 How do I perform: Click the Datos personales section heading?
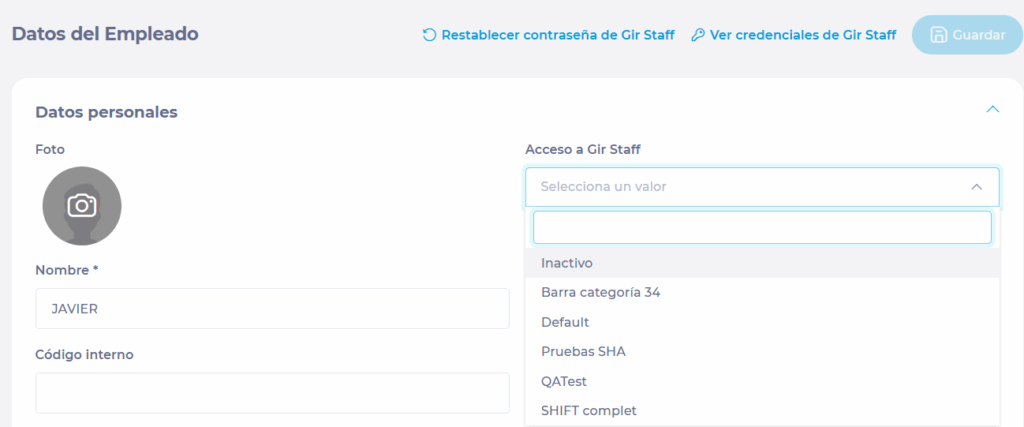106,112
